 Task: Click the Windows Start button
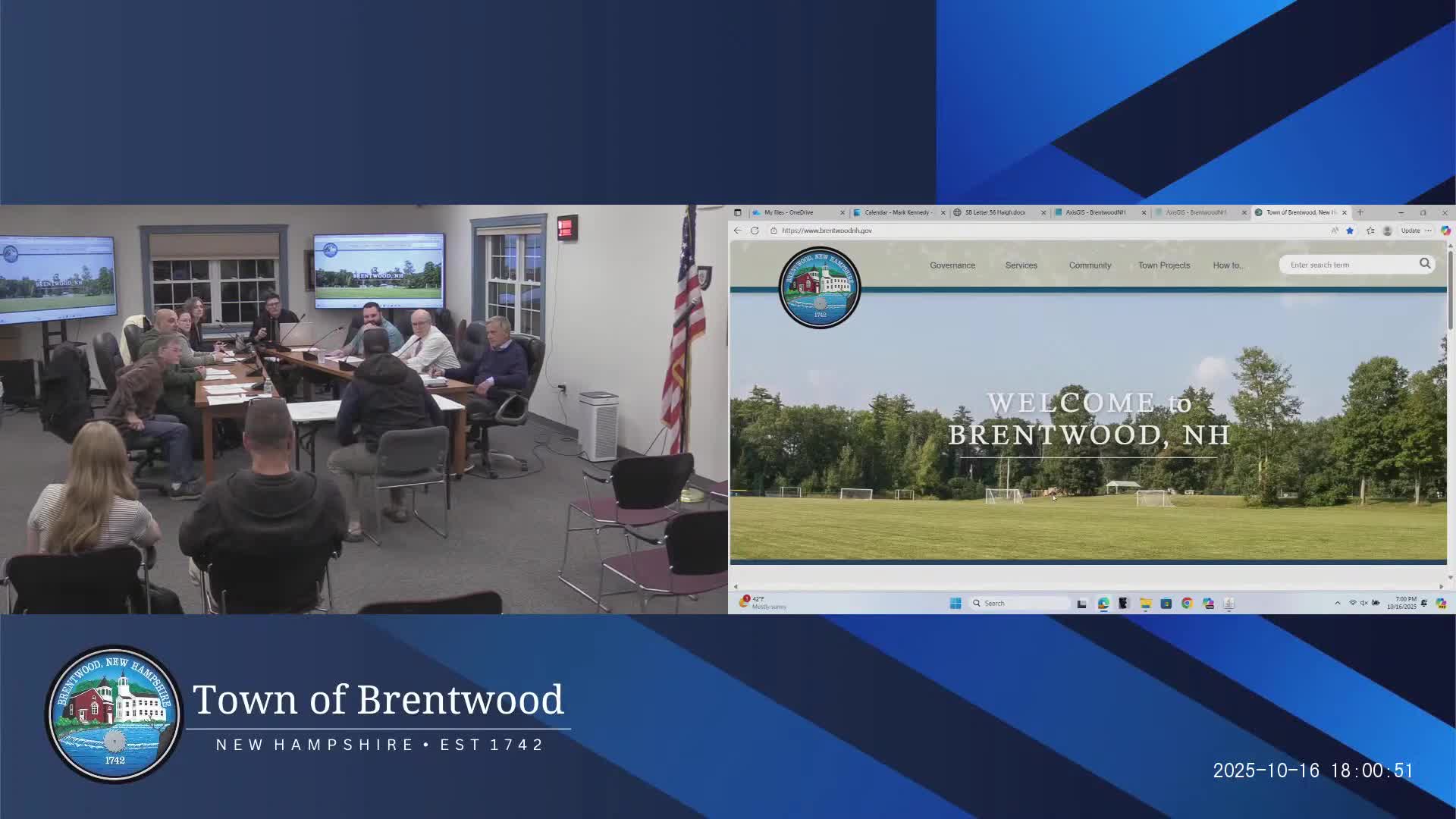[x=955, y=604]
